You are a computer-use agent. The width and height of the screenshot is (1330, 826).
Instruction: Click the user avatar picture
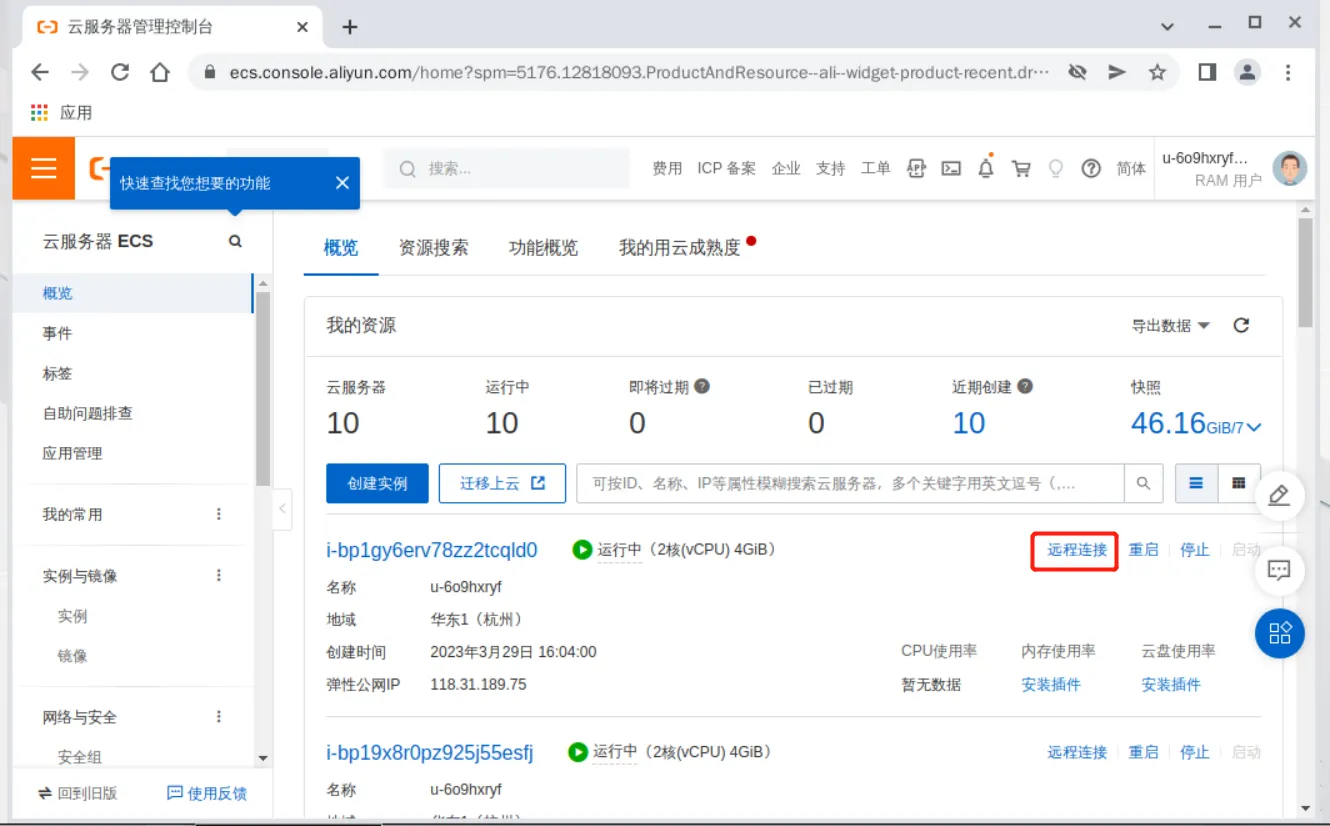[1289, 168]
